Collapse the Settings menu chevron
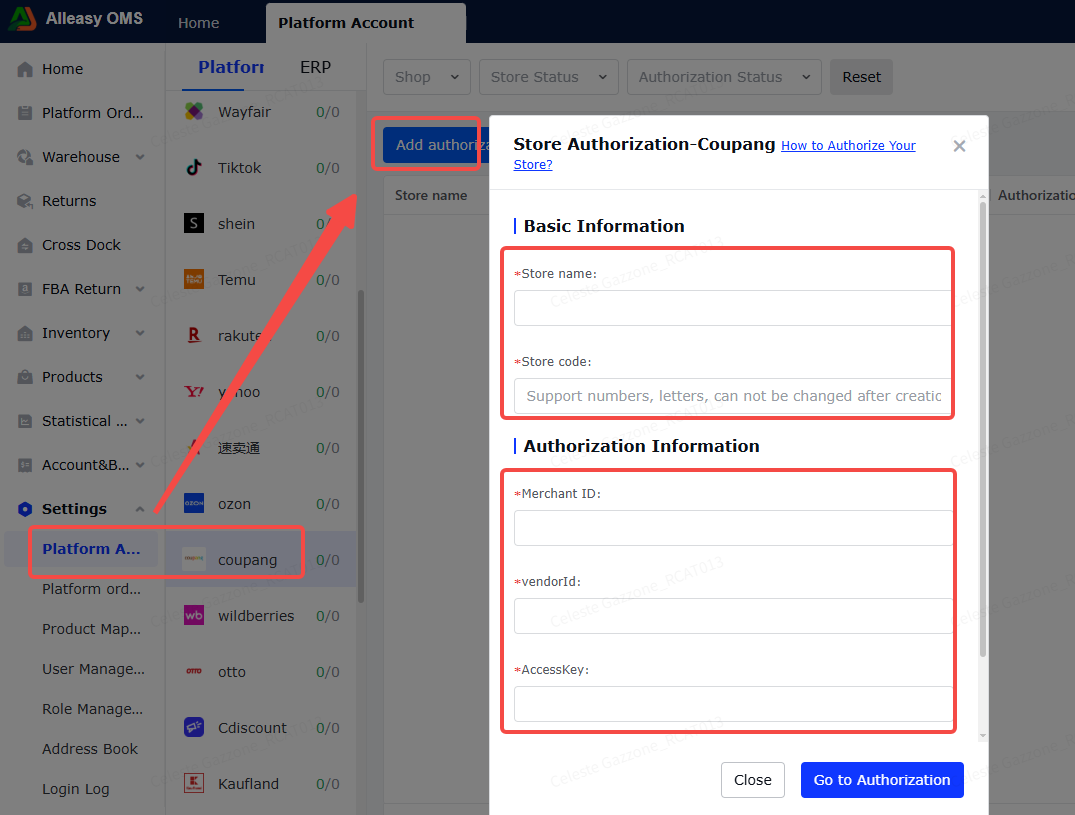This screenshot has height=815, width=1075. 140,509
